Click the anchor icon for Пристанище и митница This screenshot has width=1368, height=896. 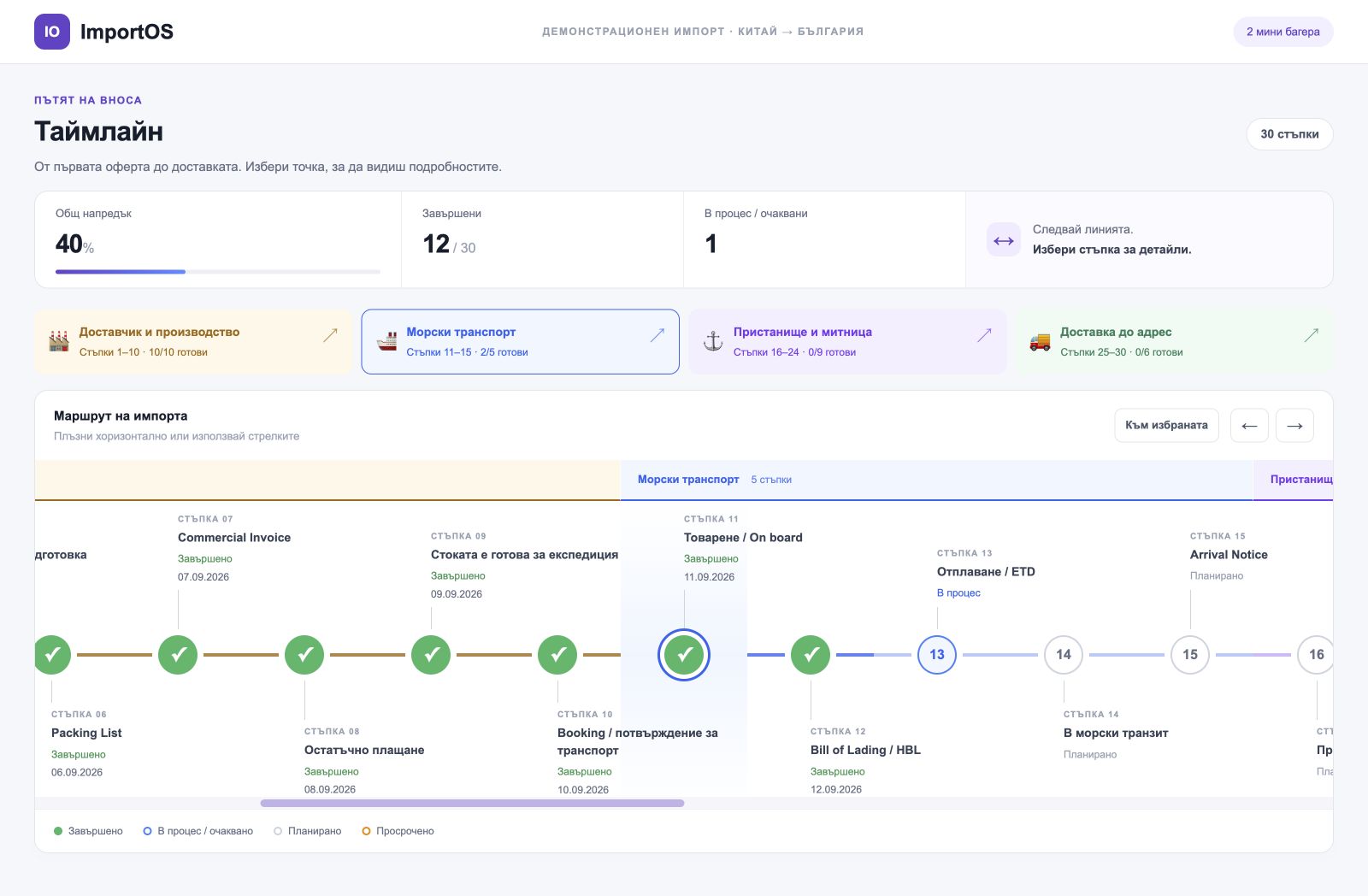tap(713, 341)
